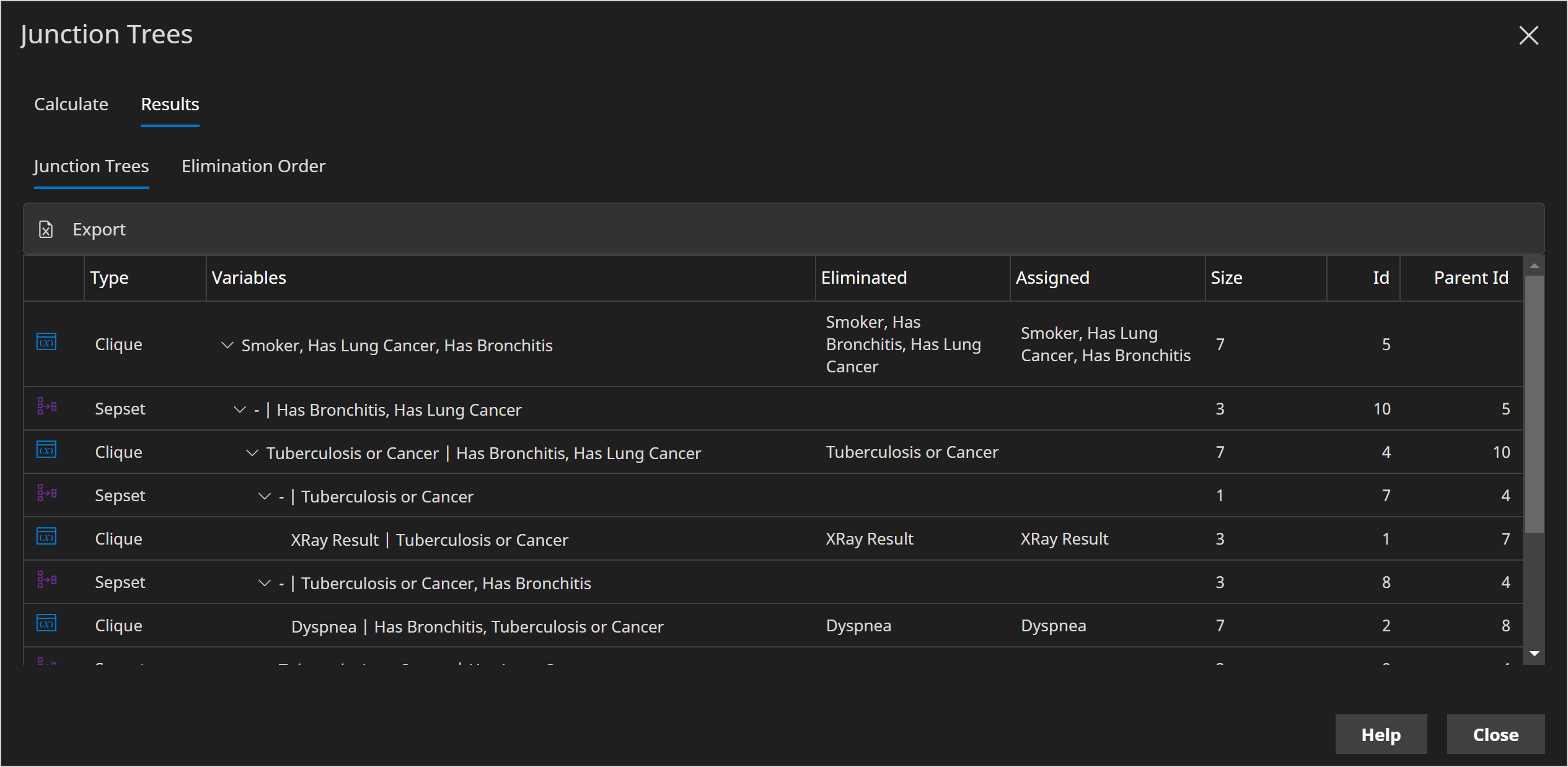Click the scrollbar down arrow
The width and height of the screenshot is (1568, 767).
pyautogui.click(x=1535, y=654)
